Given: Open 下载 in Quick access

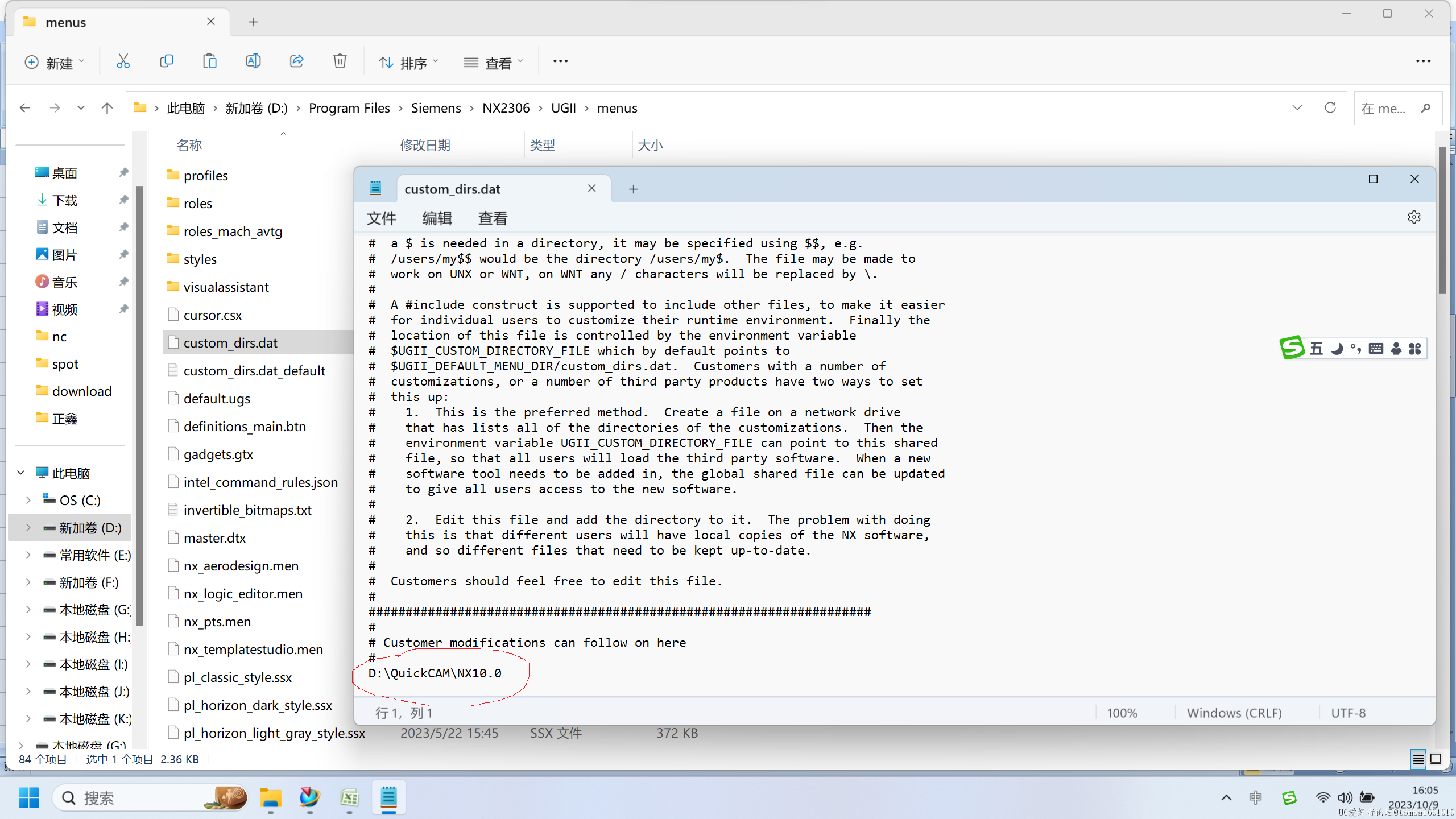Looking at the screenshot, I should [x=64, y=200].
